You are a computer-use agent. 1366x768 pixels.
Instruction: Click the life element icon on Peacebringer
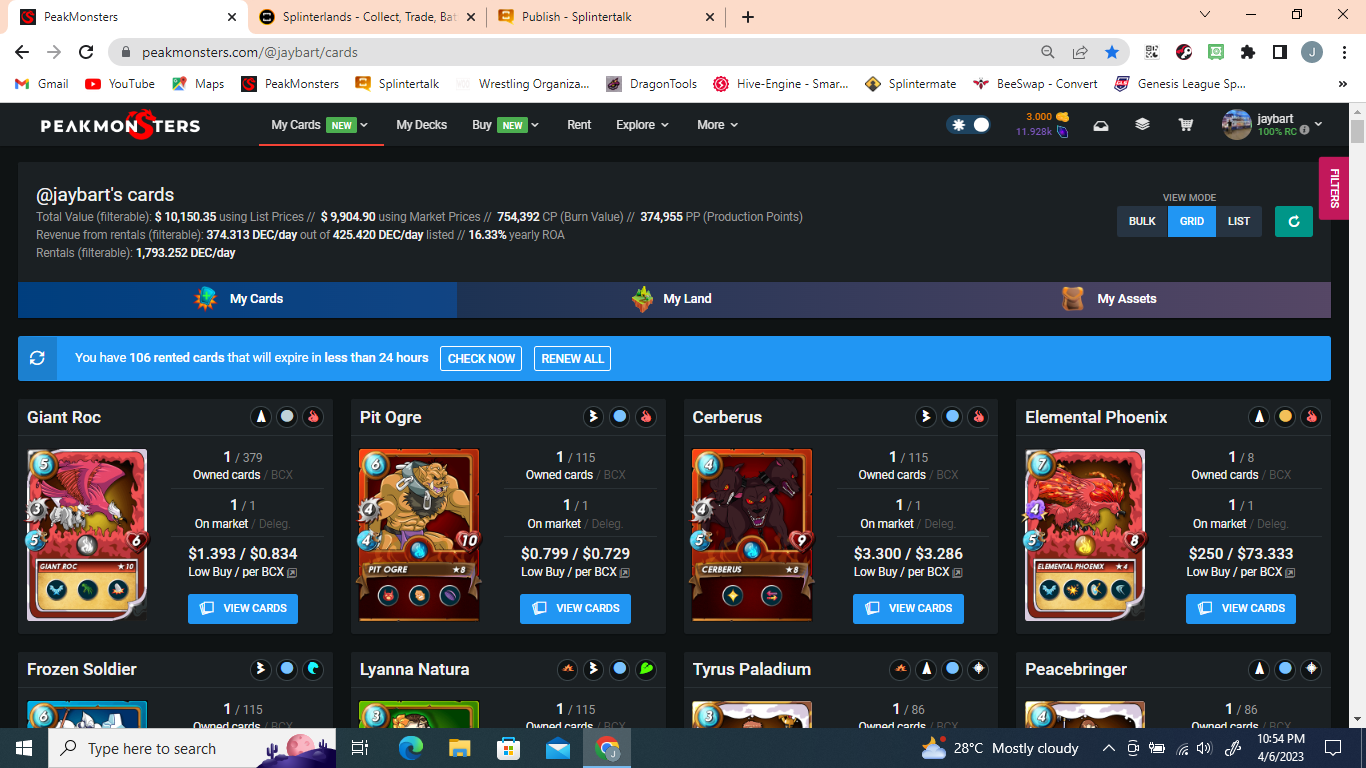(1311, 669)
